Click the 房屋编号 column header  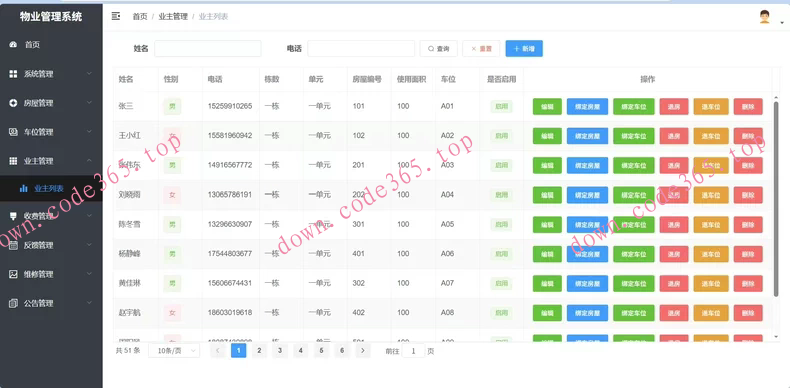367,79
